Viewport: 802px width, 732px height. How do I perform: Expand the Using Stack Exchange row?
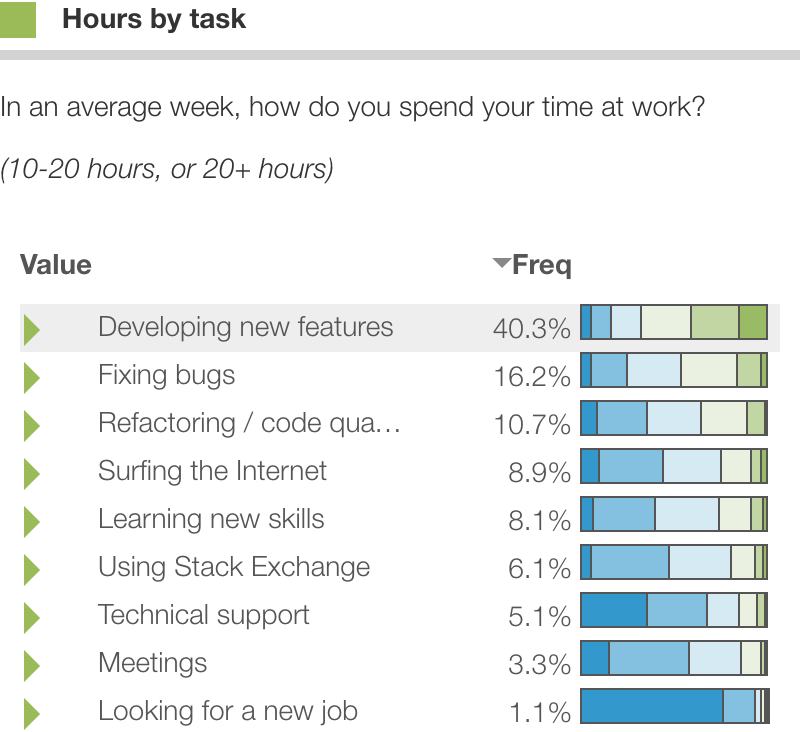tap(31, 568)
